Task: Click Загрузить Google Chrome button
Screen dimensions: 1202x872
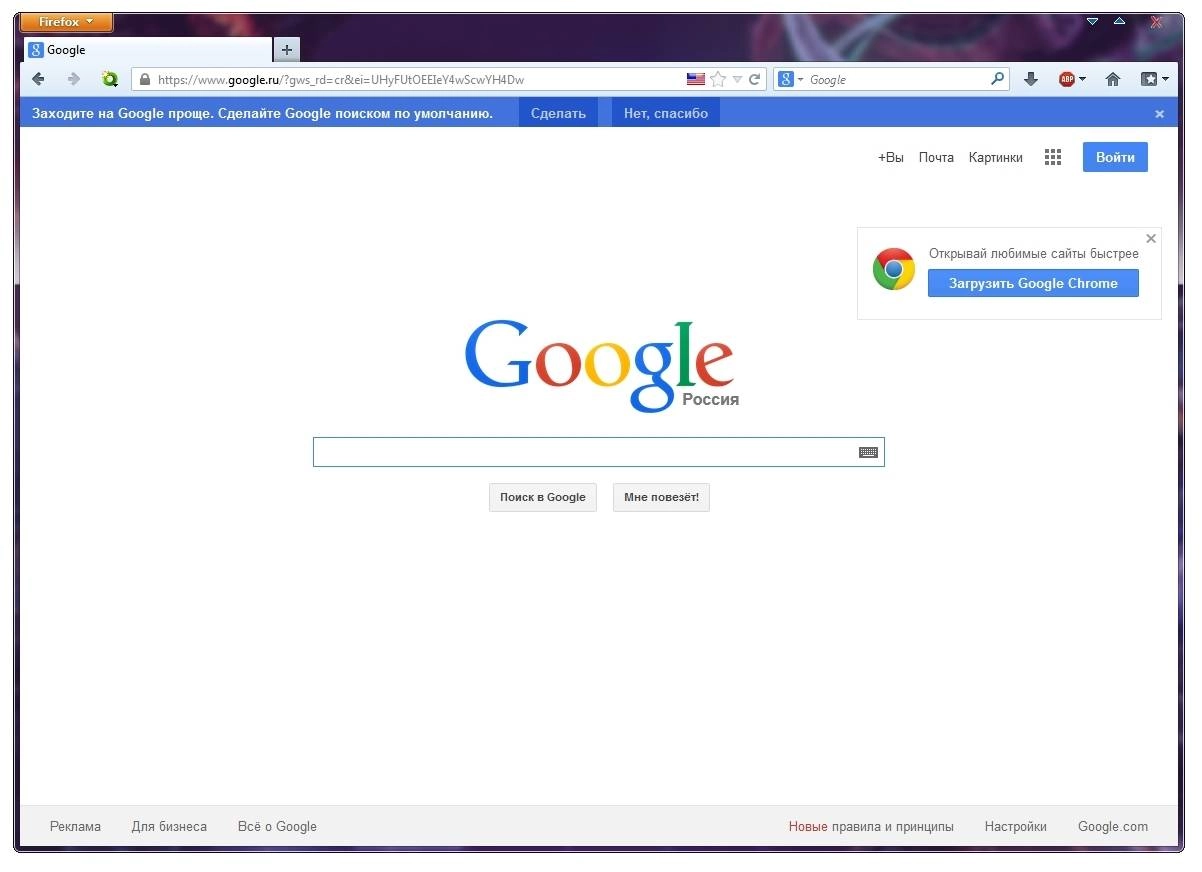Action: pos(1033,283)
